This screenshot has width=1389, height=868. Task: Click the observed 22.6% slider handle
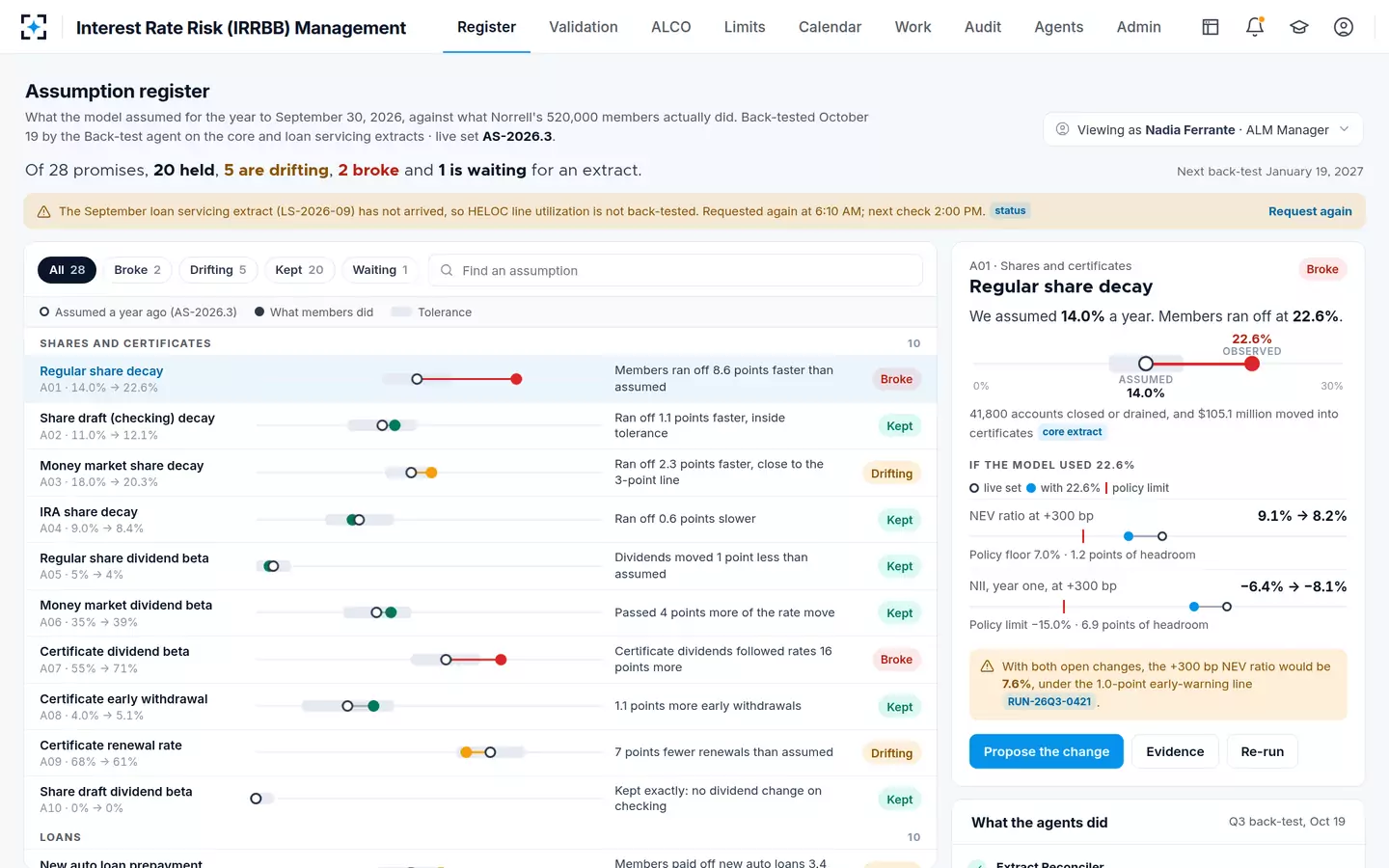[1252, 364]
